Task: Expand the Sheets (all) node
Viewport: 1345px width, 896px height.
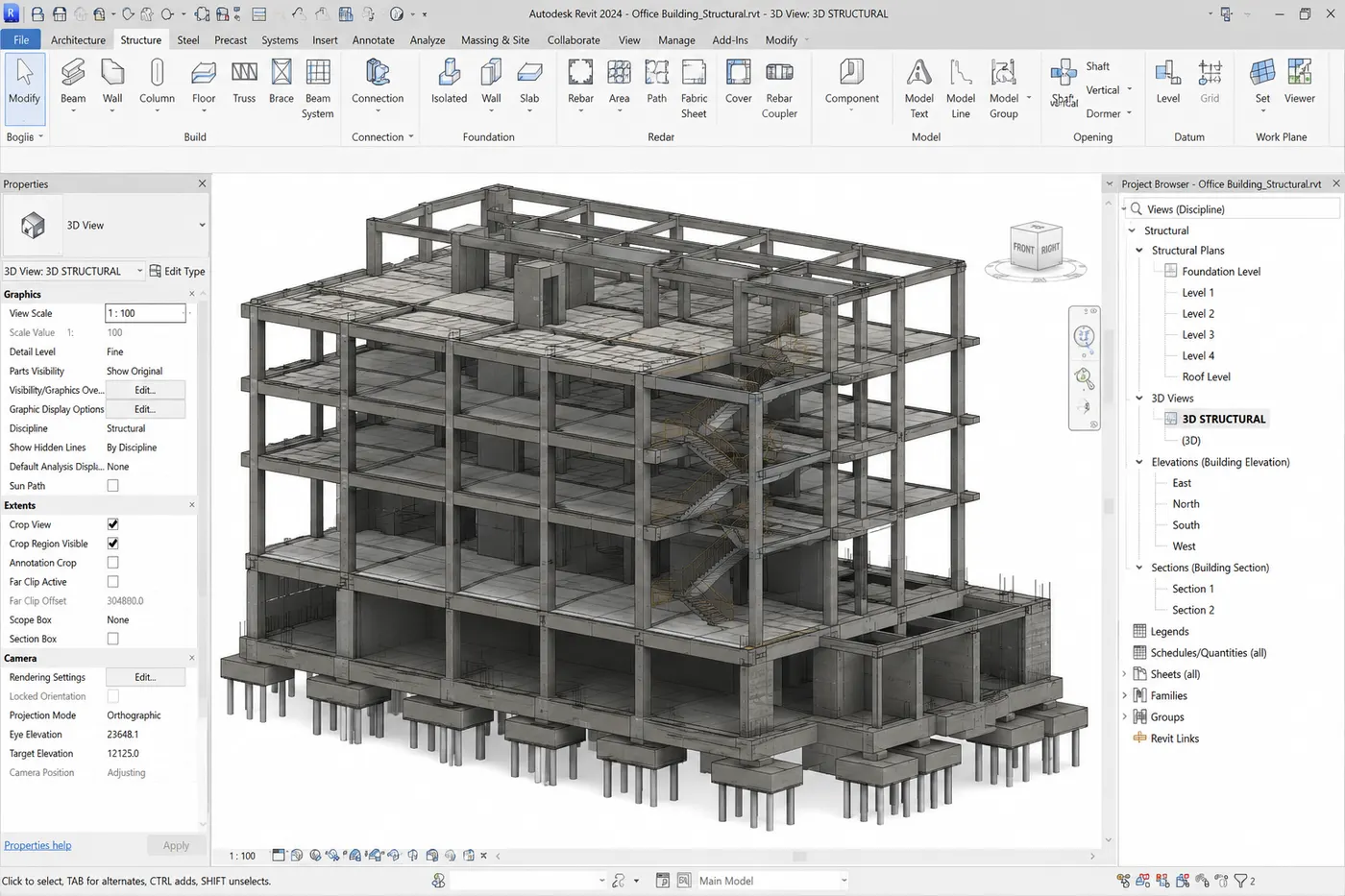Action: click(1125, 674)
